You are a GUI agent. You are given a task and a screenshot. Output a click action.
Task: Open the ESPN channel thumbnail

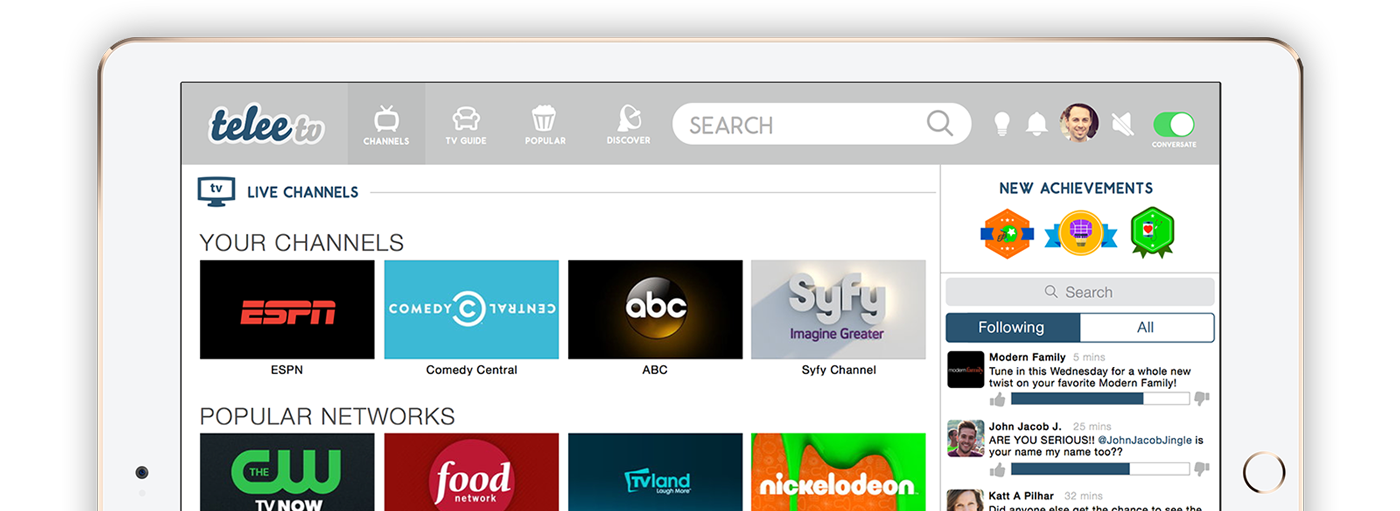pyautogui.click(x=287, y=309)
